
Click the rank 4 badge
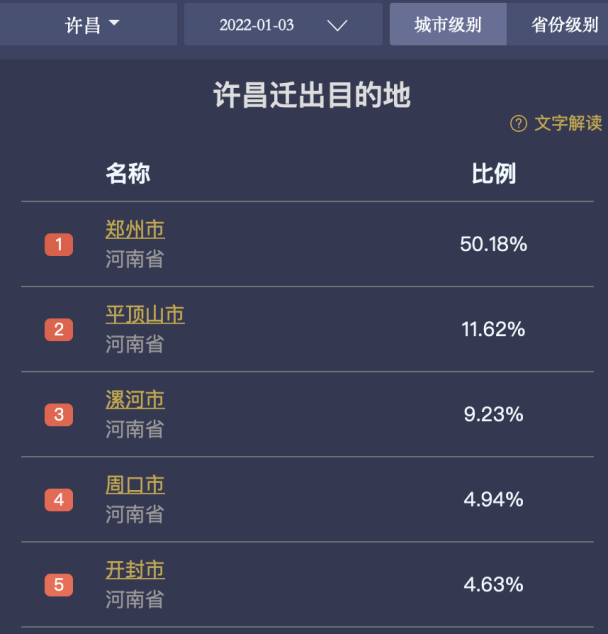pos(59,500)
